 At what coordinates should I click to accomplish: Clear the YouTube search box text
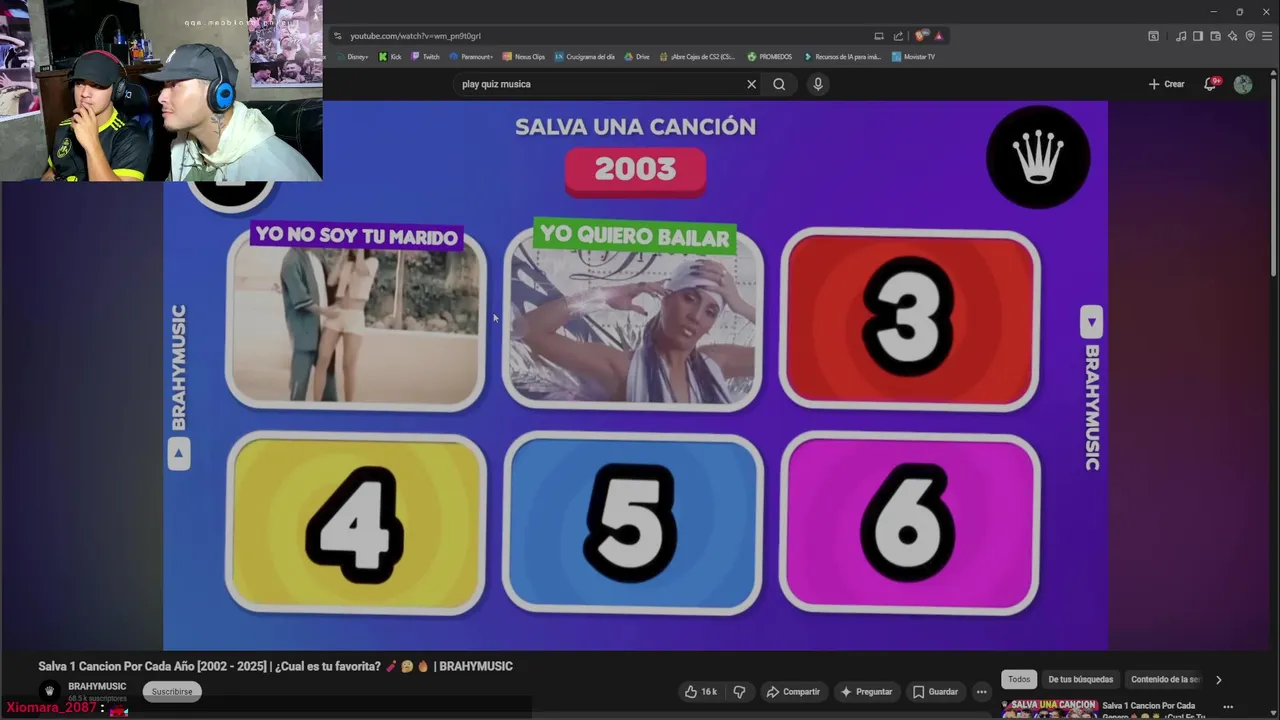pos(751,84)
